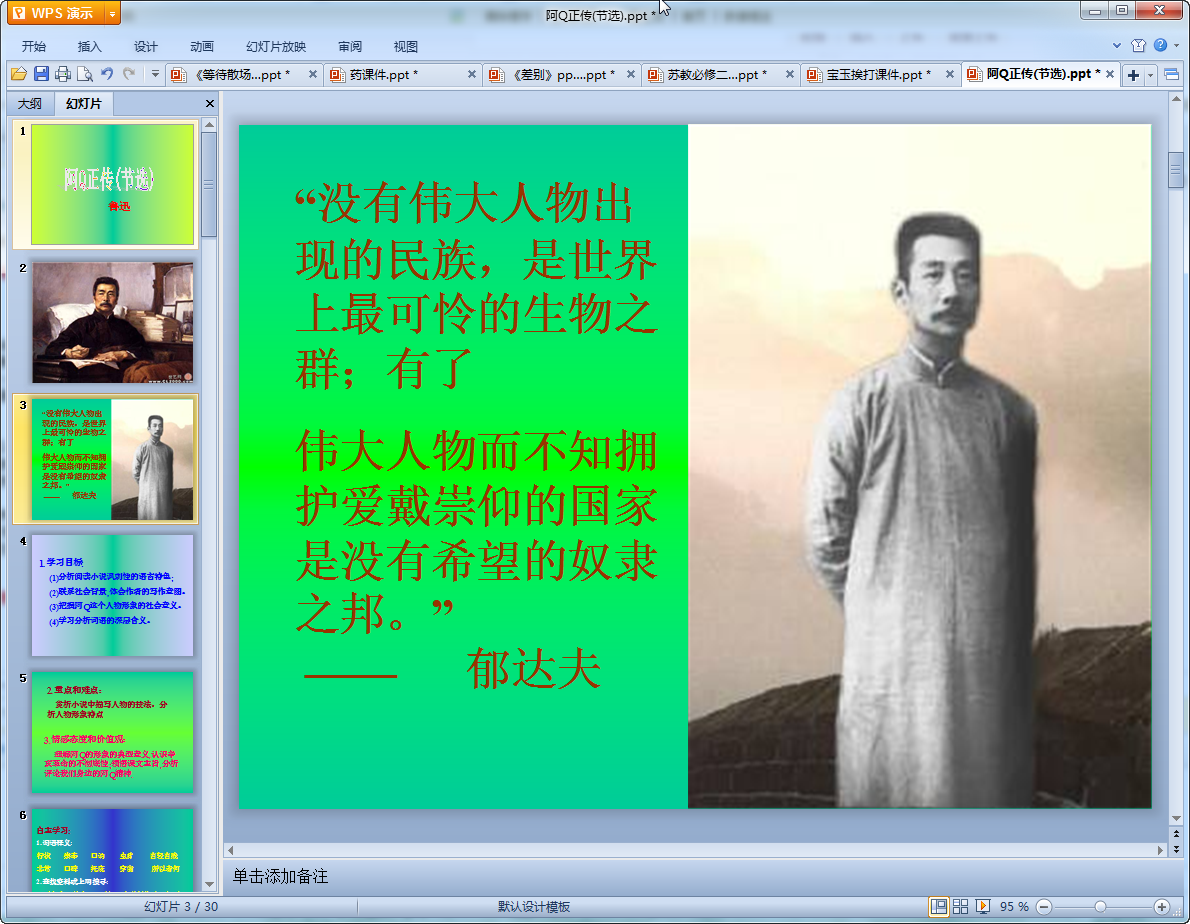Click the Print Preview icon
Image resolution: width=1190 pixels, height=924 pixels.
(x=85, y=74)
